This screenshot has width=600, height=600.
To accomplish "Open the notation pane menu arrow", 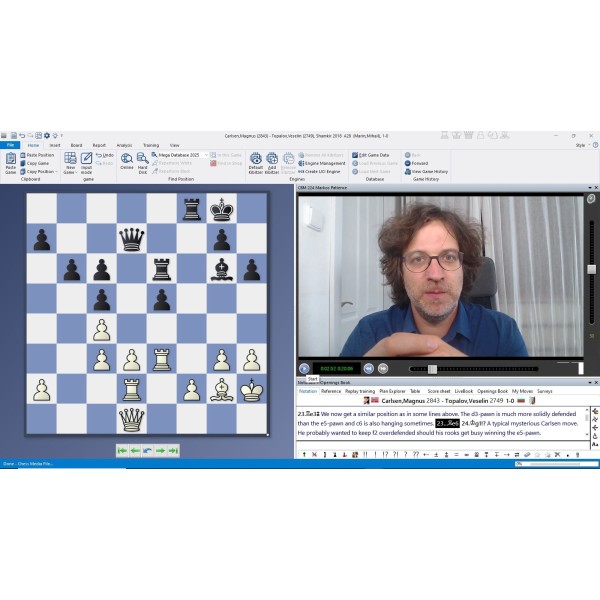I will [x=590, y=383].
